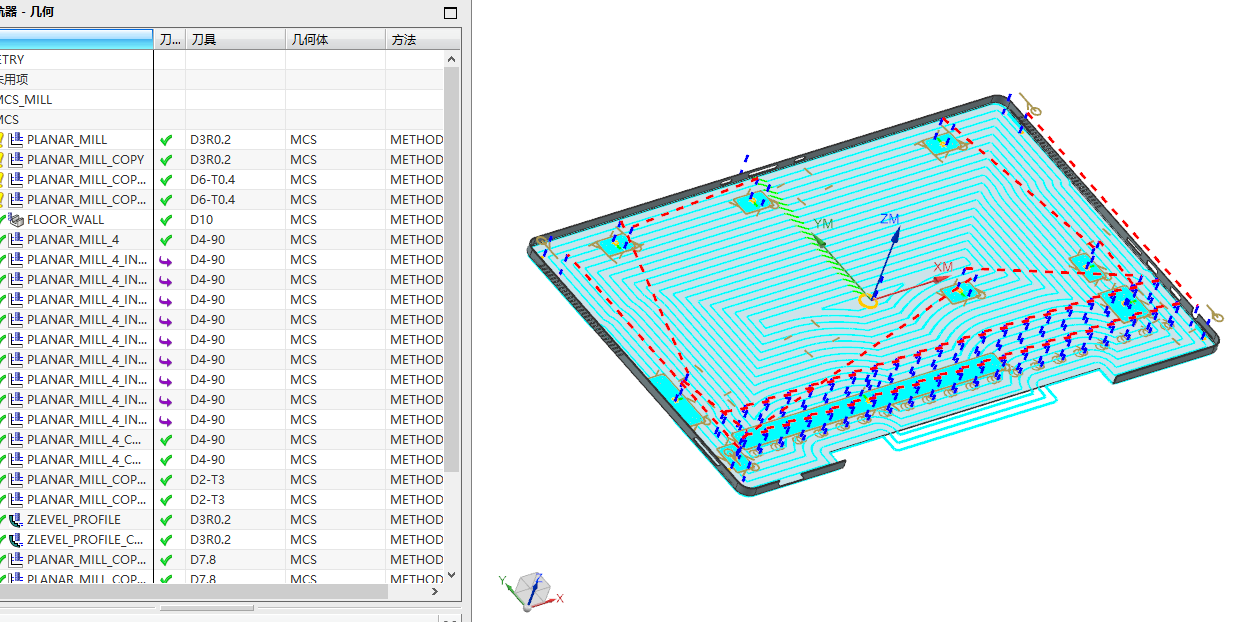The height and width of the screenshot is (622, 1234).
Task: Click the green toolpath check in PLANAR_MILL_COPY row
Action: pos(166,160)
